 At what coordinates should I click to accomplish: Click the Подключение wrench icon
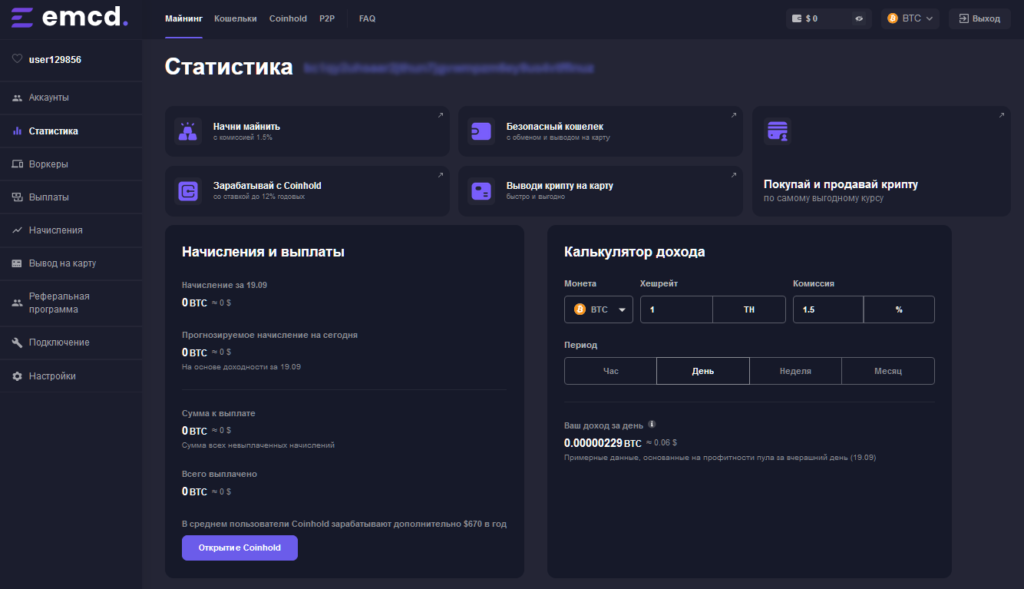coord(17,343)
